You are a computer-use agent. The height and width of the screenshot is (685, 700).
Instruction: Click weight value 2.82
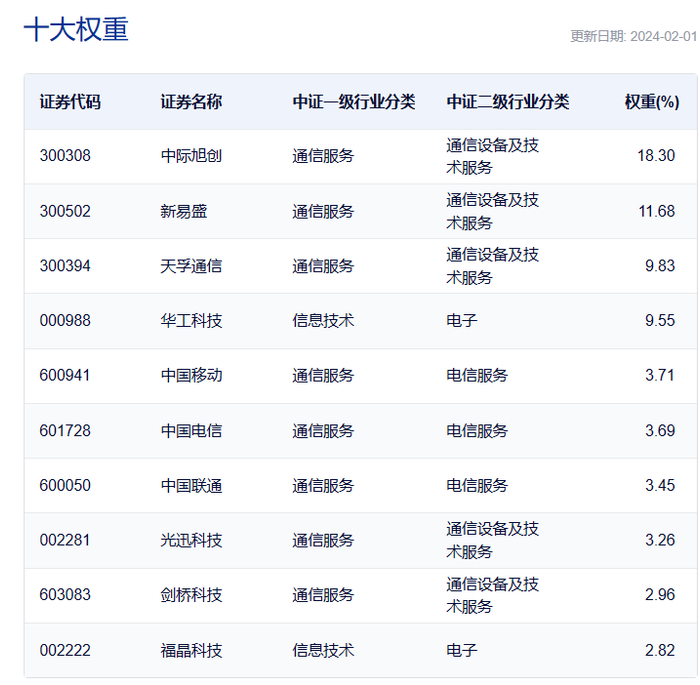click(x=660, y=650)
